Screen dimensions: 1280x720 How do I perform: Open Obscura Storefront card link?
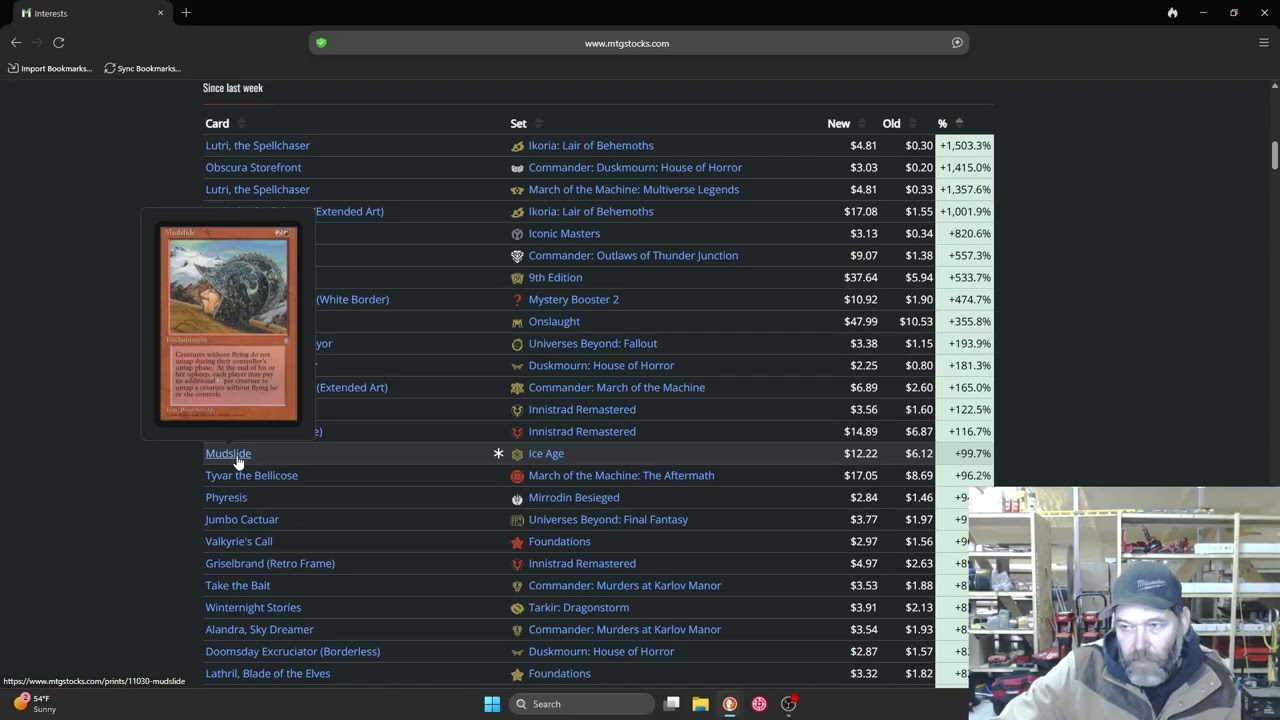pyautogui.click(x=253, y=167)
